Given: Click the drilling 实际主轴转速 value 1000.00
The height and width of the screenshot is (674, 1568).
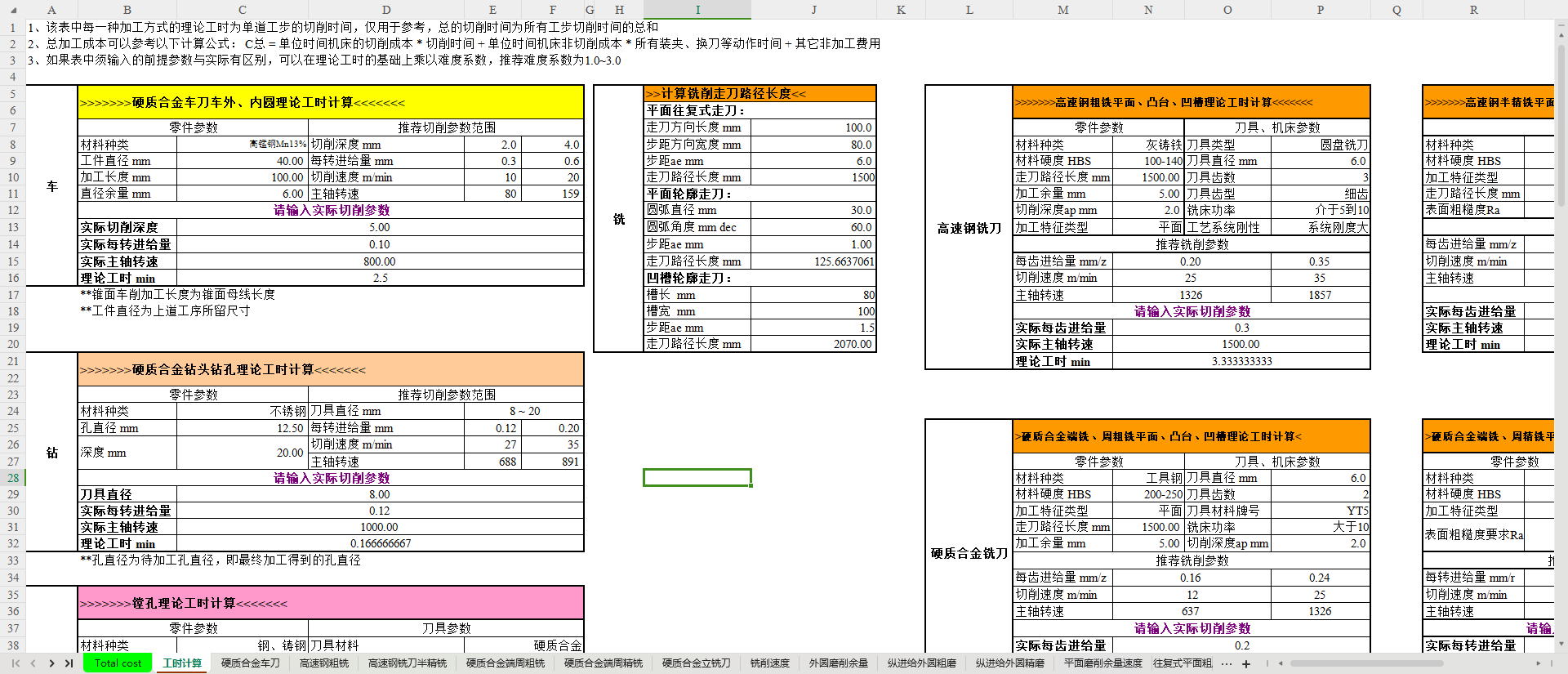Looking at the screenshot, I should pyautogui.click(x=380, y=527).
